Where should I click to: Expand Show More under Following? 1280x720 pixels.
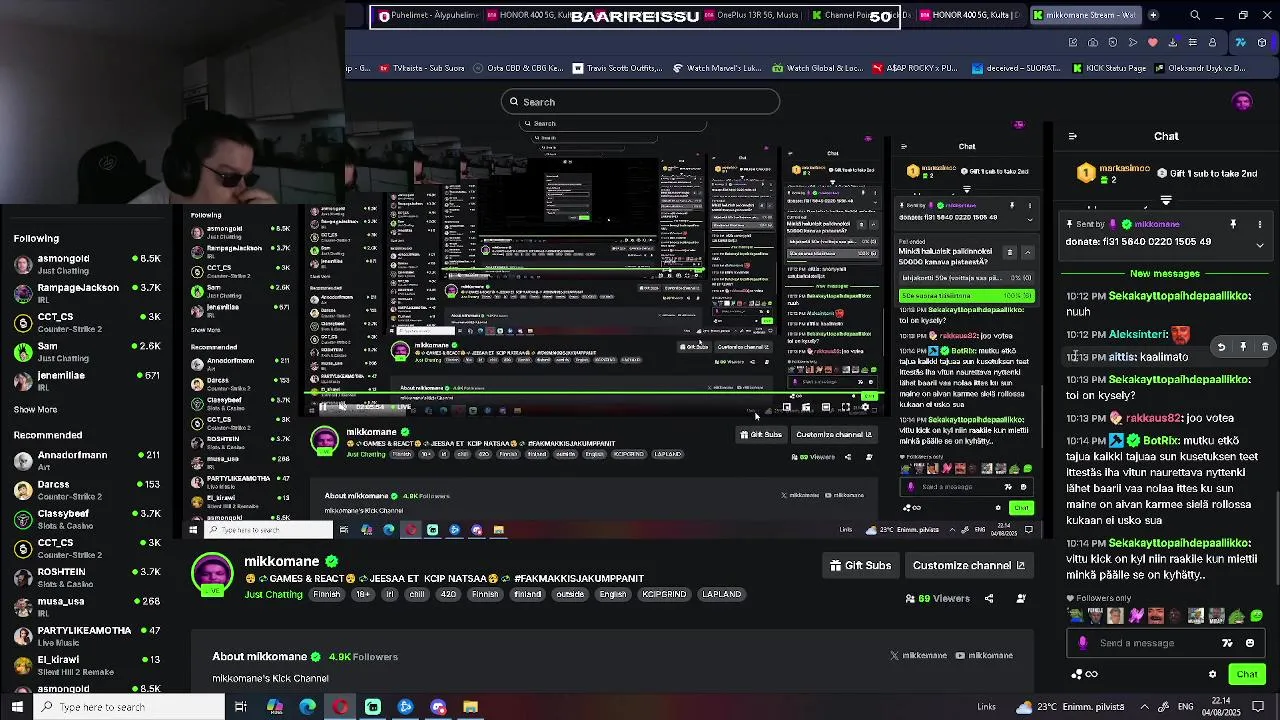(35, 409)
